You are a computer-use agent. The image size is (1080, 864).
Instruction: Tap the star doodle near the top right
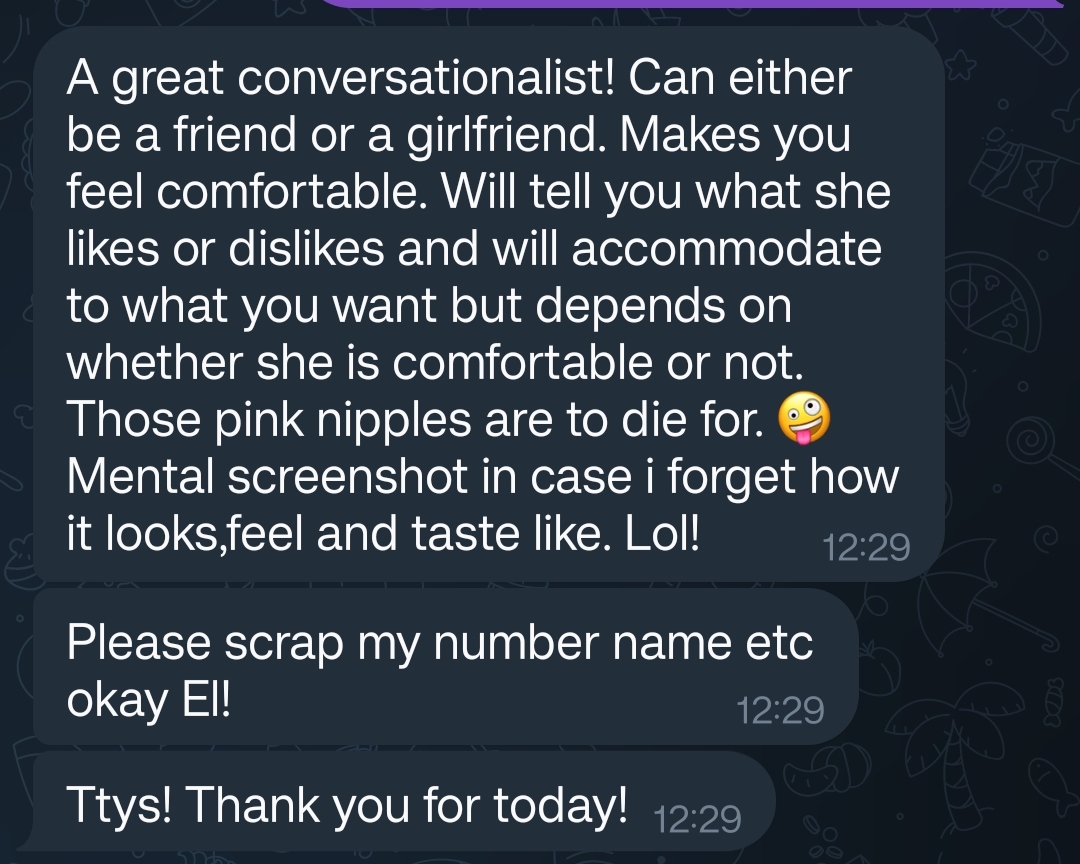point(962,66)
